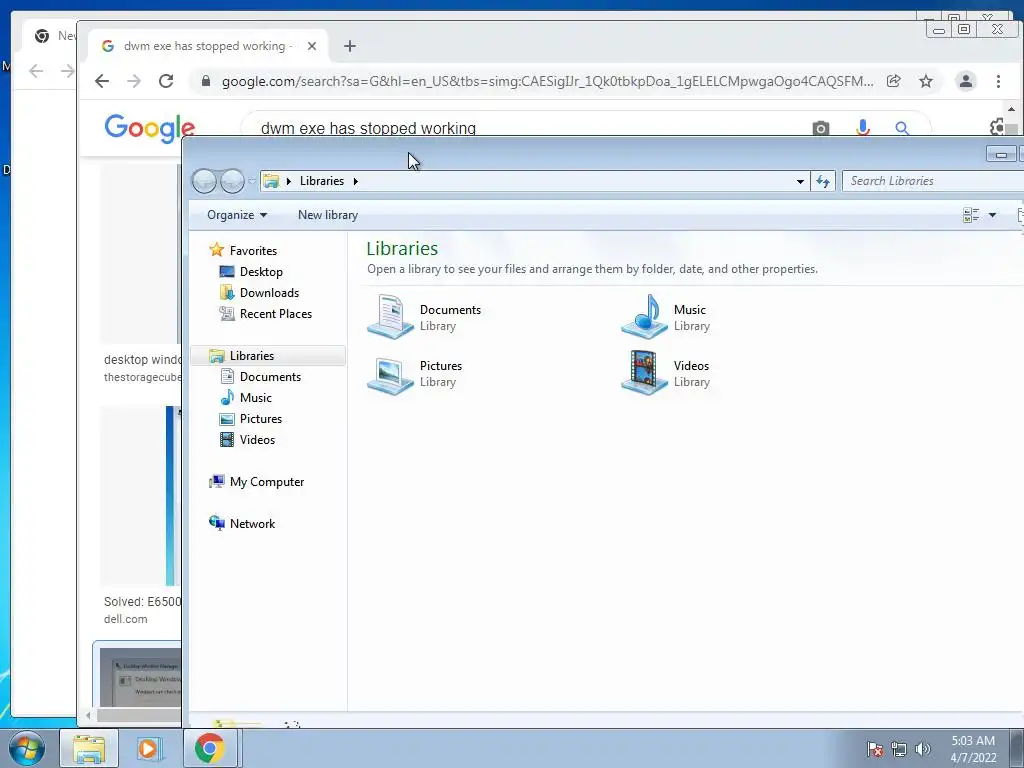Select Music in sidebar tree
This screenshot has height=768, width=1024.
pyautogui.click(x=246, y=398)
